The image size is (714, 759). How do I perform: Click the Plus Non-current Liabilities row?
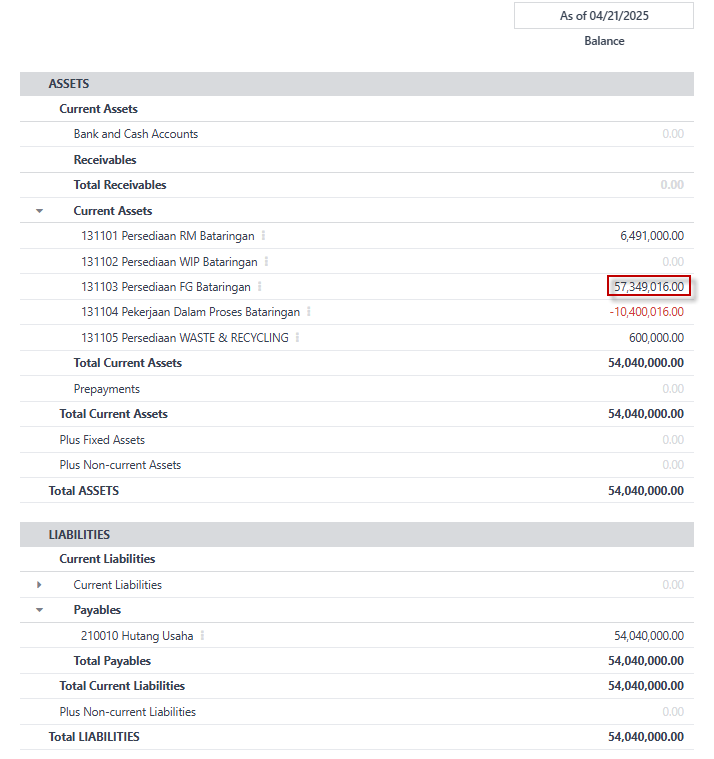[x=127, y=712]
